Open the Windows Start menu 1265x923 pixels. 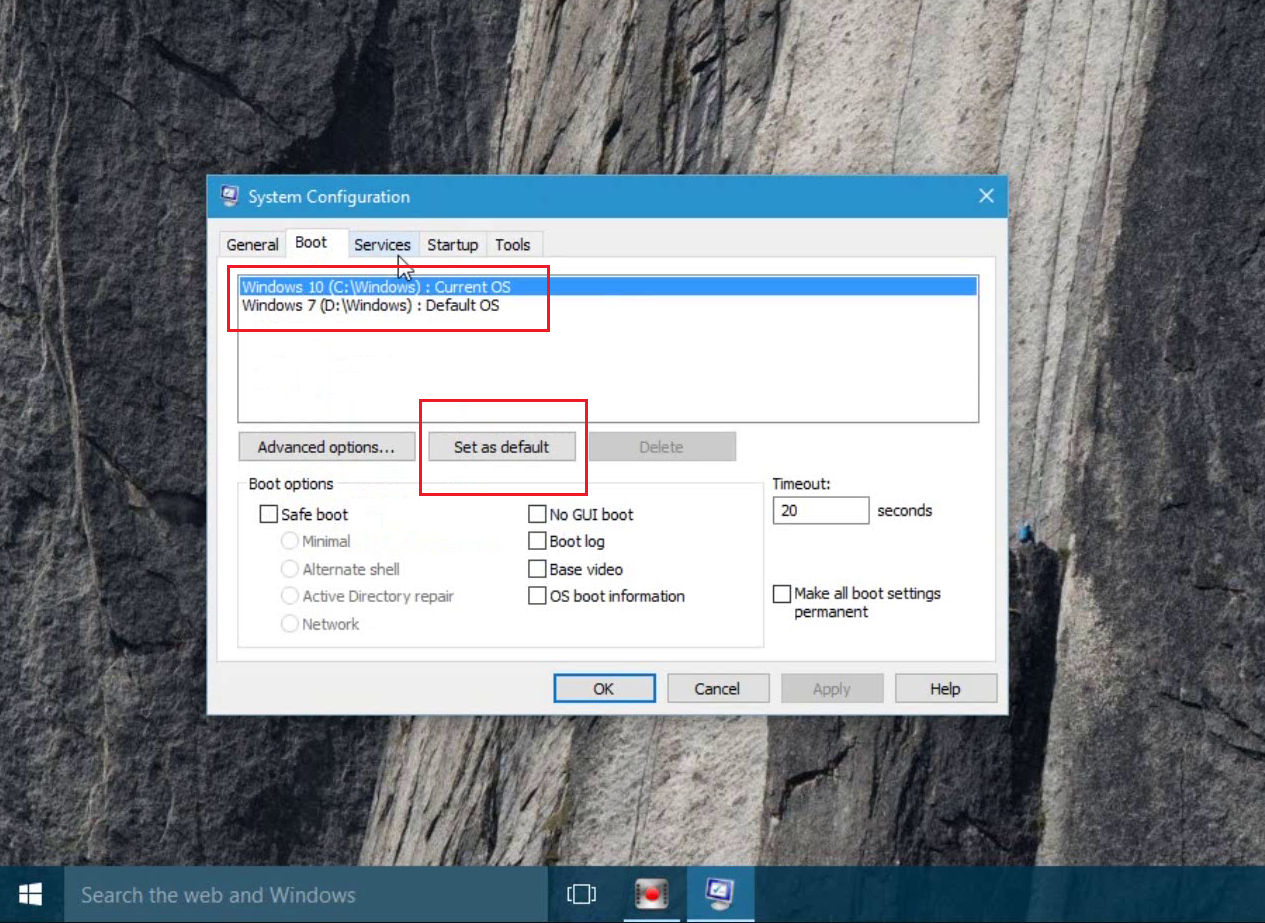(x=30, y=894)
